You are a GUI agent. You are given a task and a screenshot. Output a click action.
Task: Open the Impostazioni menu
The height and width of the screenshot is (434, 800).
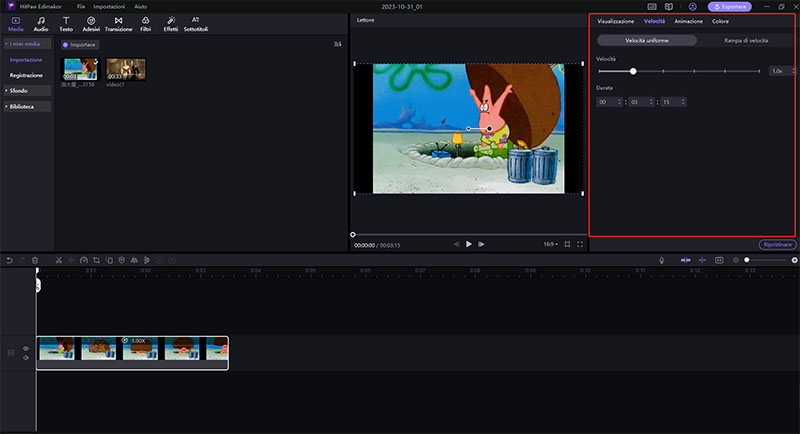109,7
